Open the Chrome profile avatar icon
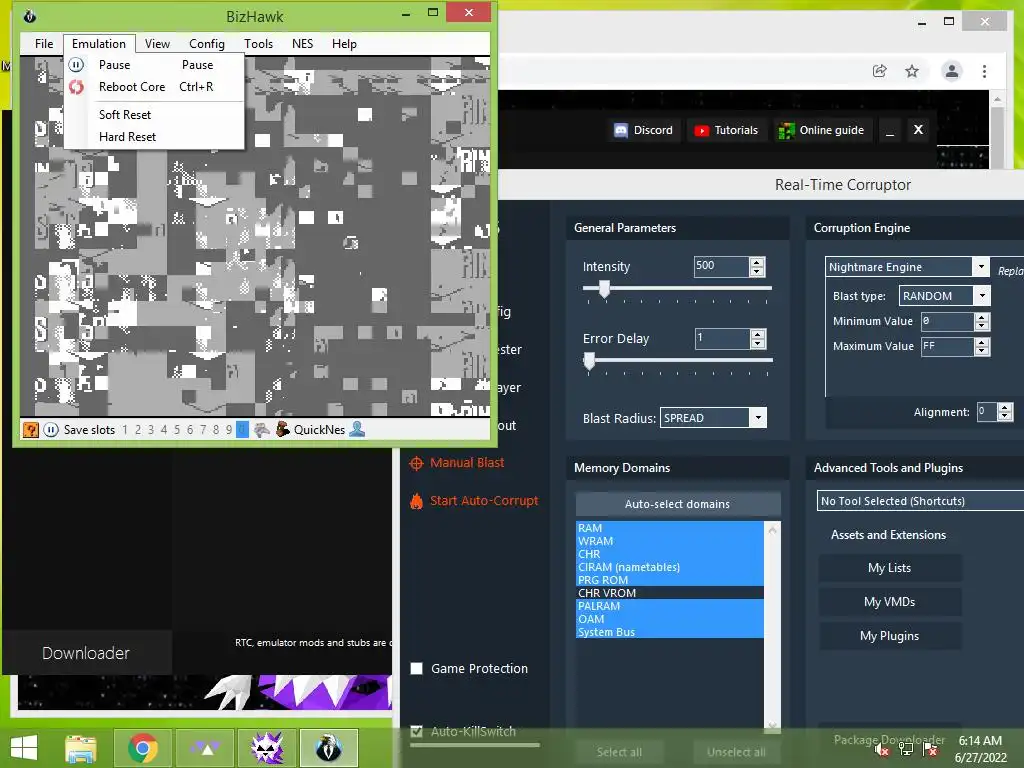 pos(952,71)
